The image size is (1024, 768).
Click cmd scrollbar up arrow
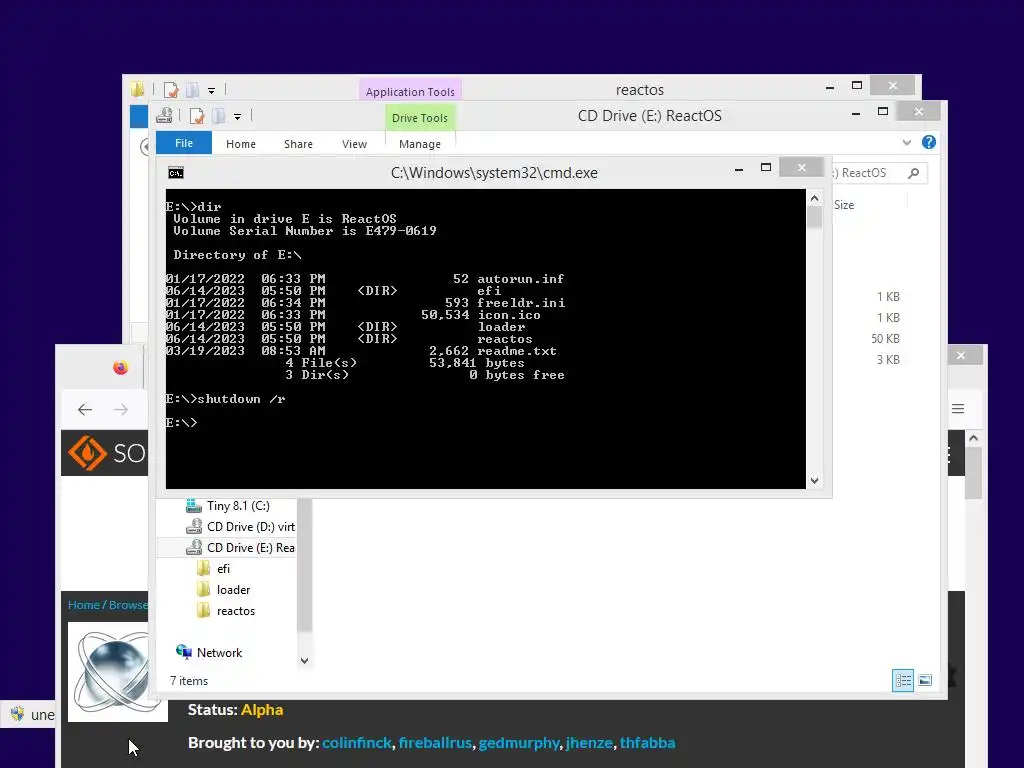click(814, 198)
